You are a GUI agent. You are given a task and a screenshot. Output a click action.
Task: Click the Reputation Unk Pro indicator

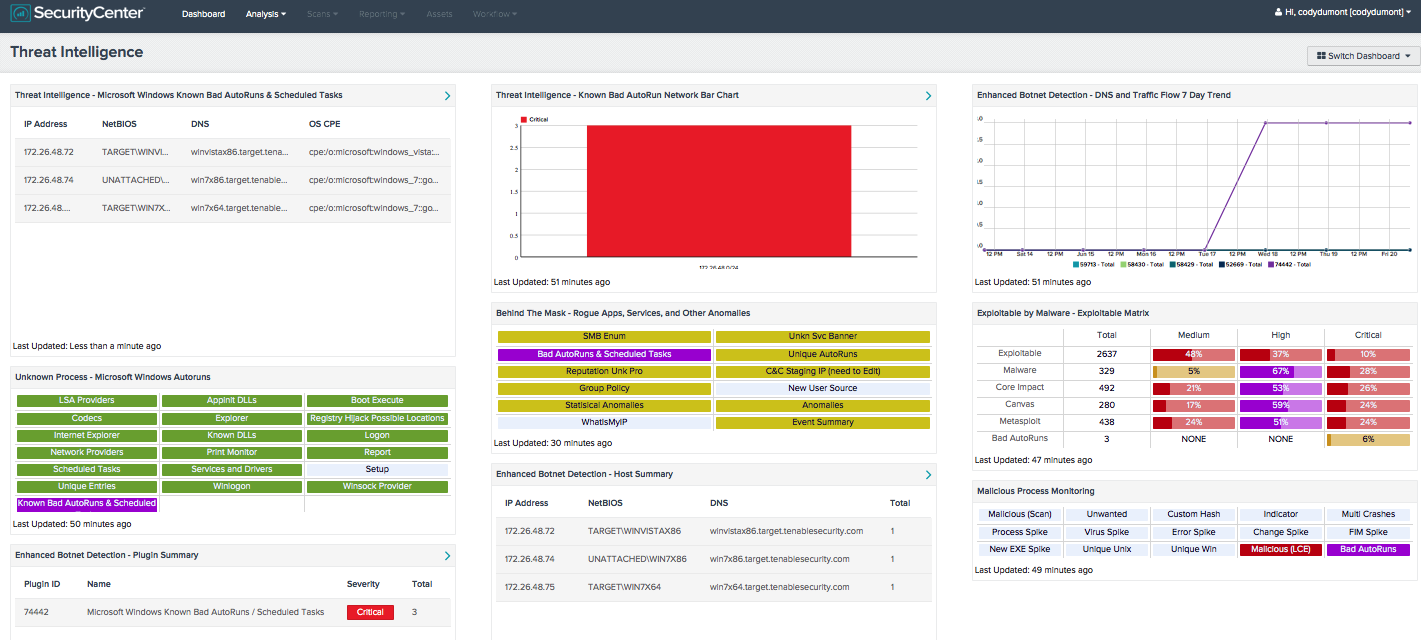pyautogui.click(x=604, y=371)
